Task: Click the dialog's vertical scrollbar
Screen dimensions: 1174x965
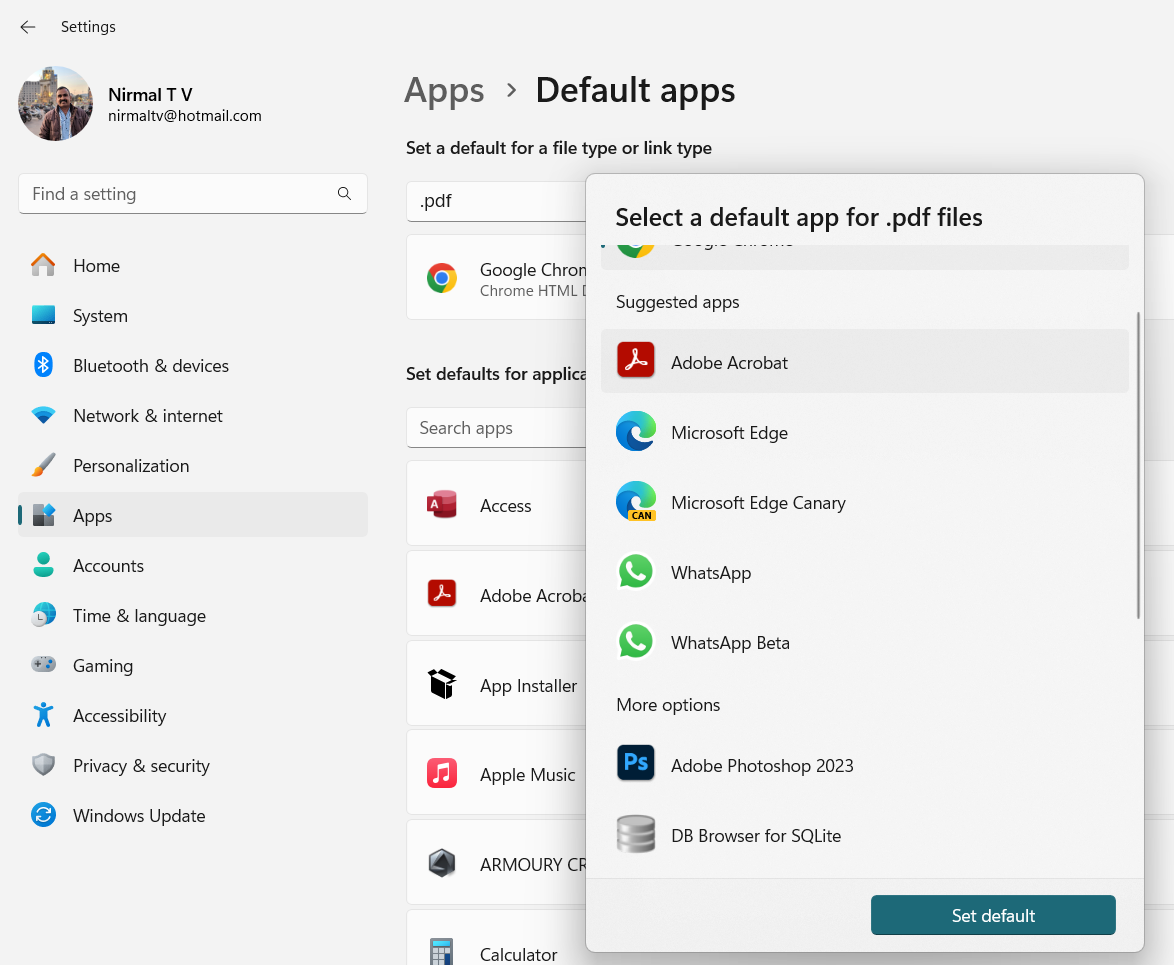Action: coord(1138,465)
